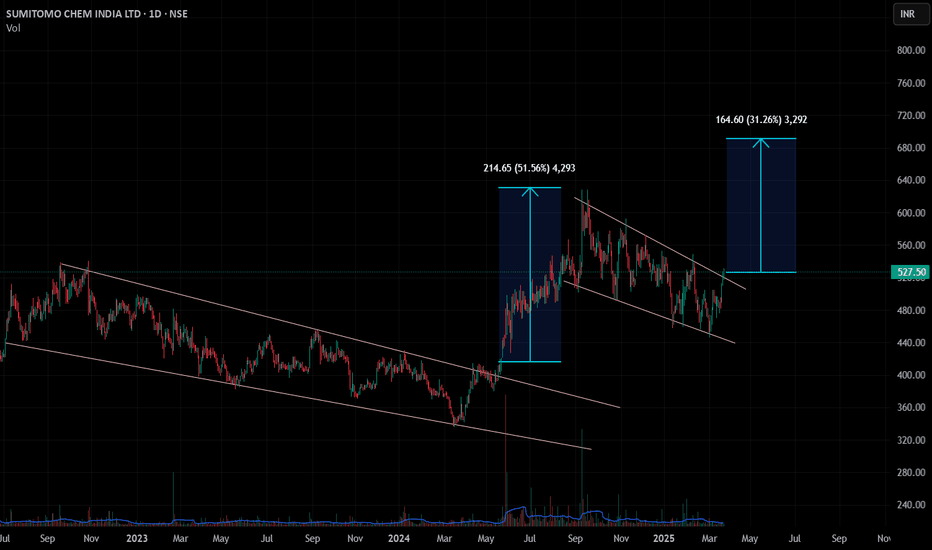Click the 600.00 price axis label
Image resolution: width=932 pixels, height=550 pixels.
(911, 213)
